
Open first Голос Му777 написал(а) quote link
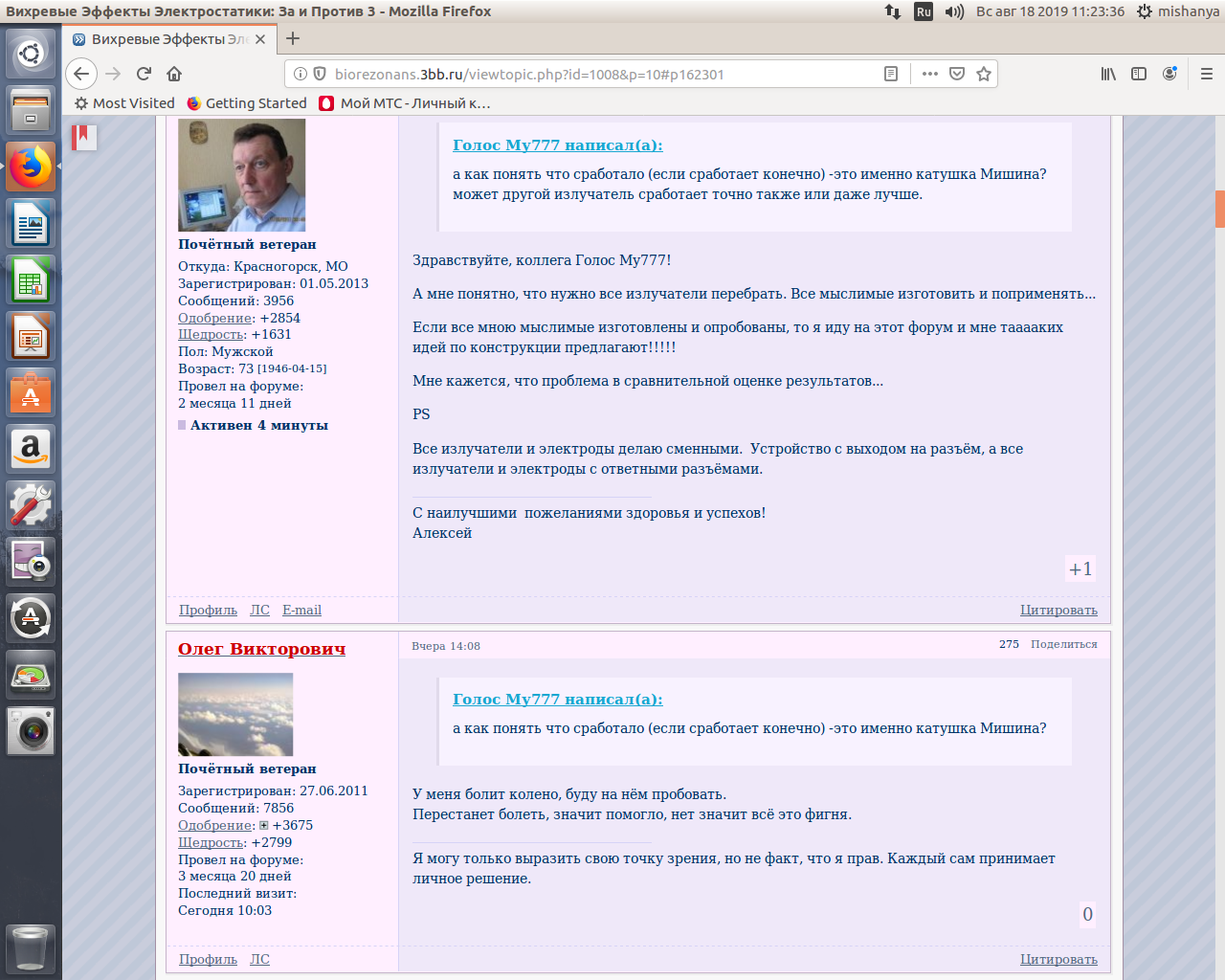click(x=558, y=145)
